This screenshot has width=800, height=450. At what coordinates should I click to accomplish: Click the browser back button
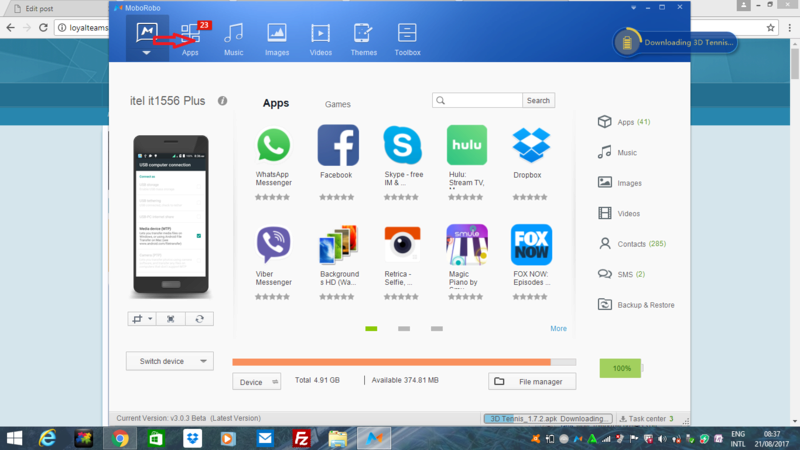click(x=11, y=28)
